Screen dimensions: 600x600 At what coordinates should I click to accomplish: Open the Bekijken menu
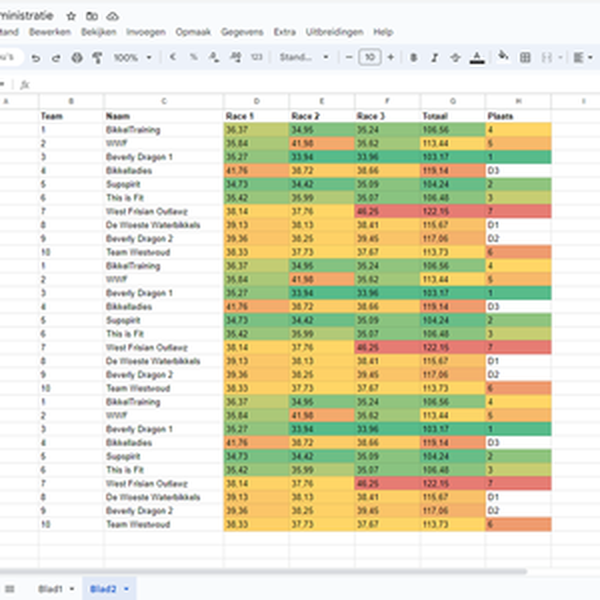(99, 32)
